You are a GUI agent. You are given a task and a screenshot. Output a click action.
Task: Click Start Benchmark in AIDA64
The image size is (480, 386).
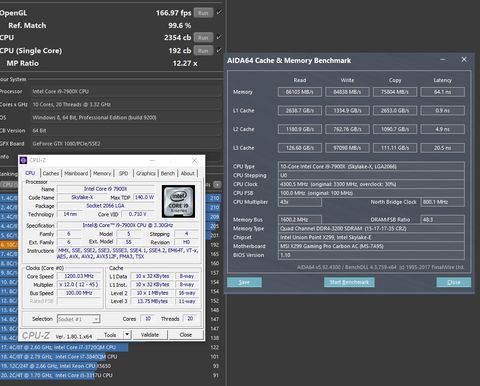pos(349,282)
